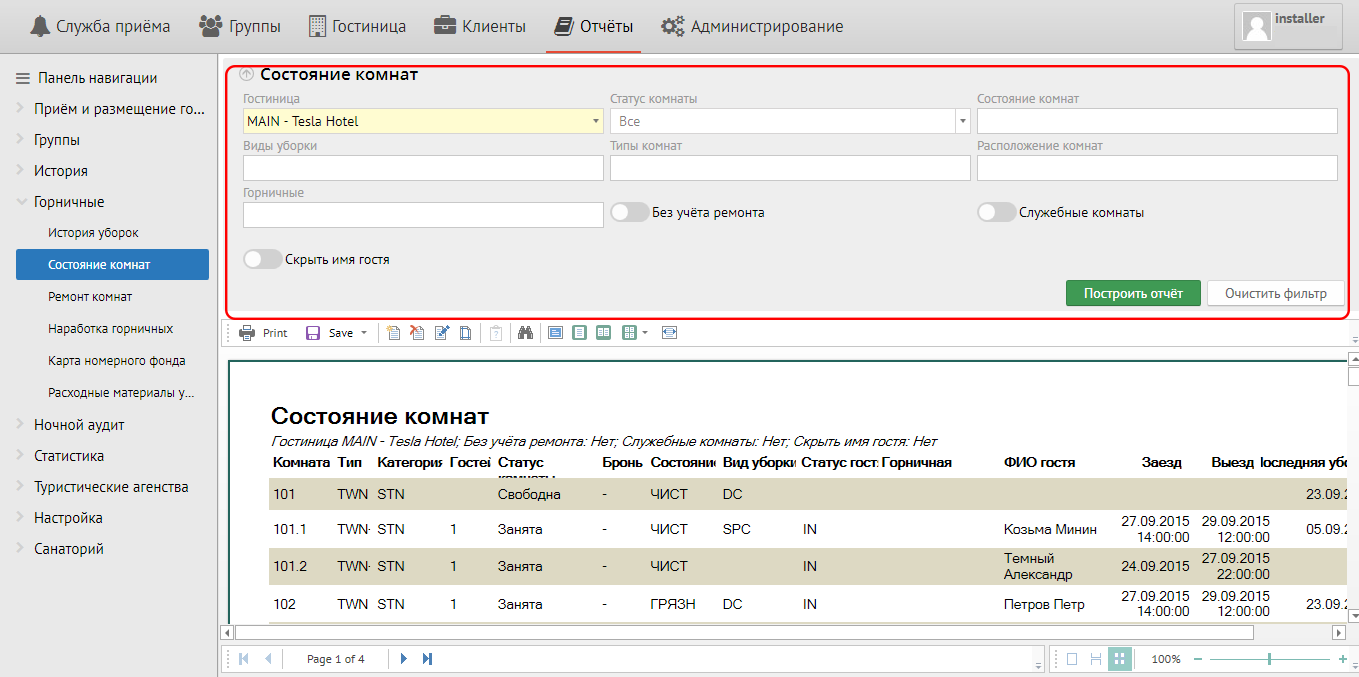Screen dimensions: 1359x677
Task: Toggle the 'Скрыть имя гостя' switch
Action: click(263, 259)
